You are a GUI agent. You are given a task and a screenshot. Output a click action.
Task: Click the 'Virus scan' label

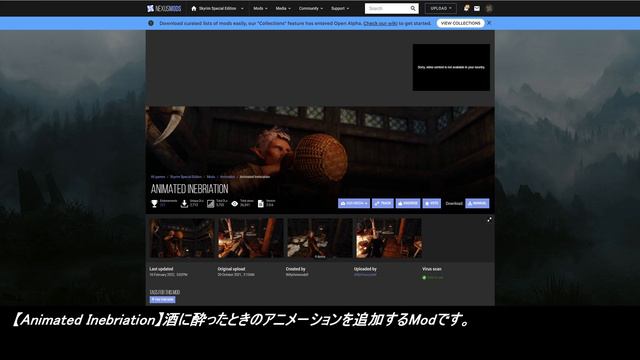(431, 269)
